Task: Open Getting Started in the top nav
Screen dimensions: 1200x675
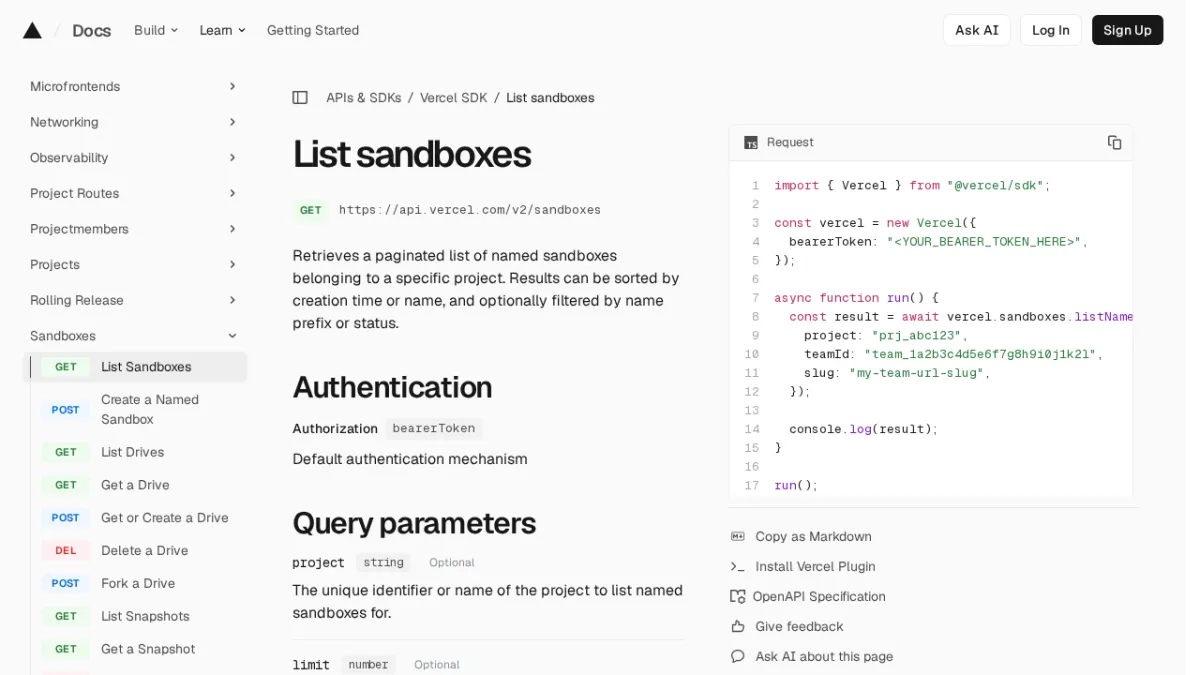Action: [313, 30]
